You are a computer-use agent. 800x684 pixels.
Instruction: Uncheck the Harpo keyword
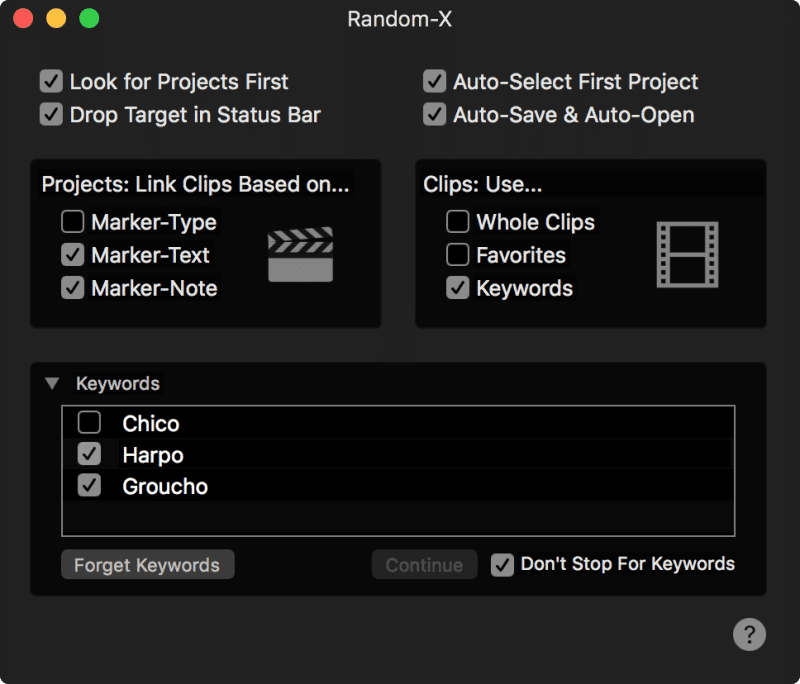click(x=89, y=455)
